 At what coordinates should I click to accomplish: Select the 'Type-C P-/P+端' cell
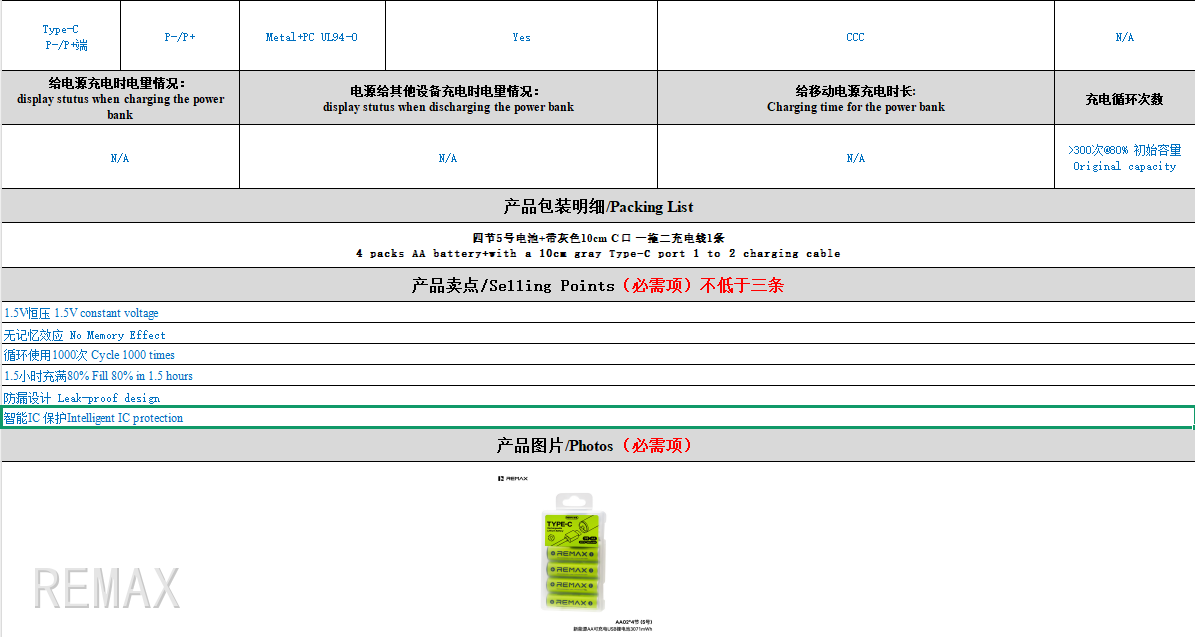(61, 37)
